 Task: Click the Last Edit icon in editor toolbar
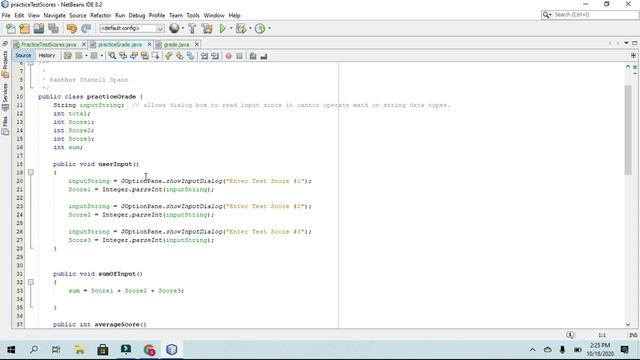(x=68, y=56)
